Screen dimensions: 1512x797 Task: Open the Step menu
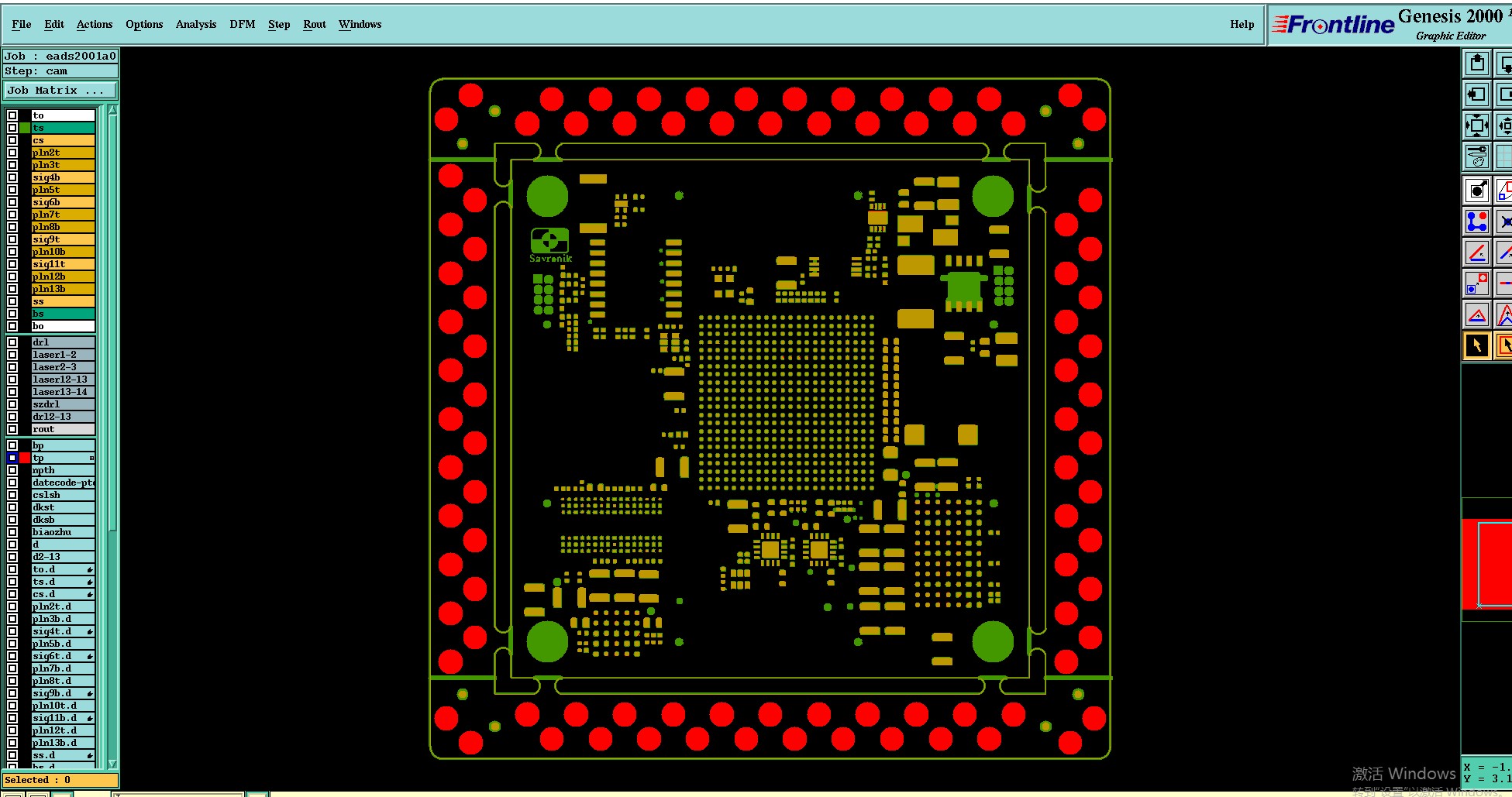(x=279, y=24)
